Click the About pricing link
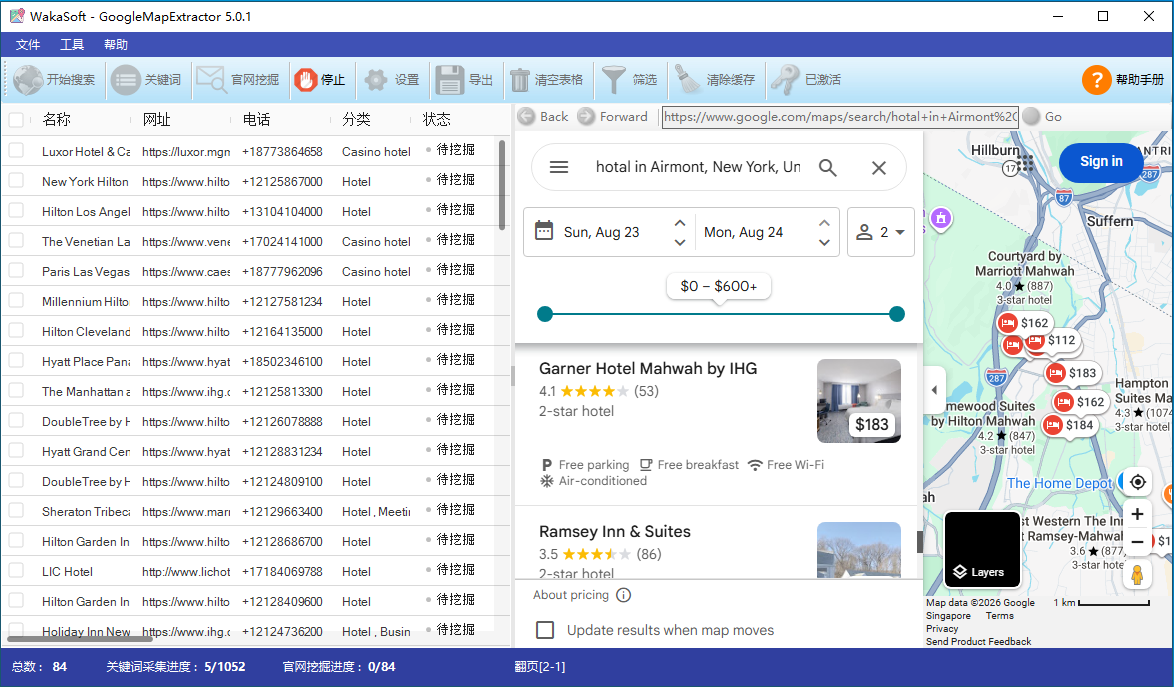This screenshot has height=687, width=1174. [x=571, y=595]
